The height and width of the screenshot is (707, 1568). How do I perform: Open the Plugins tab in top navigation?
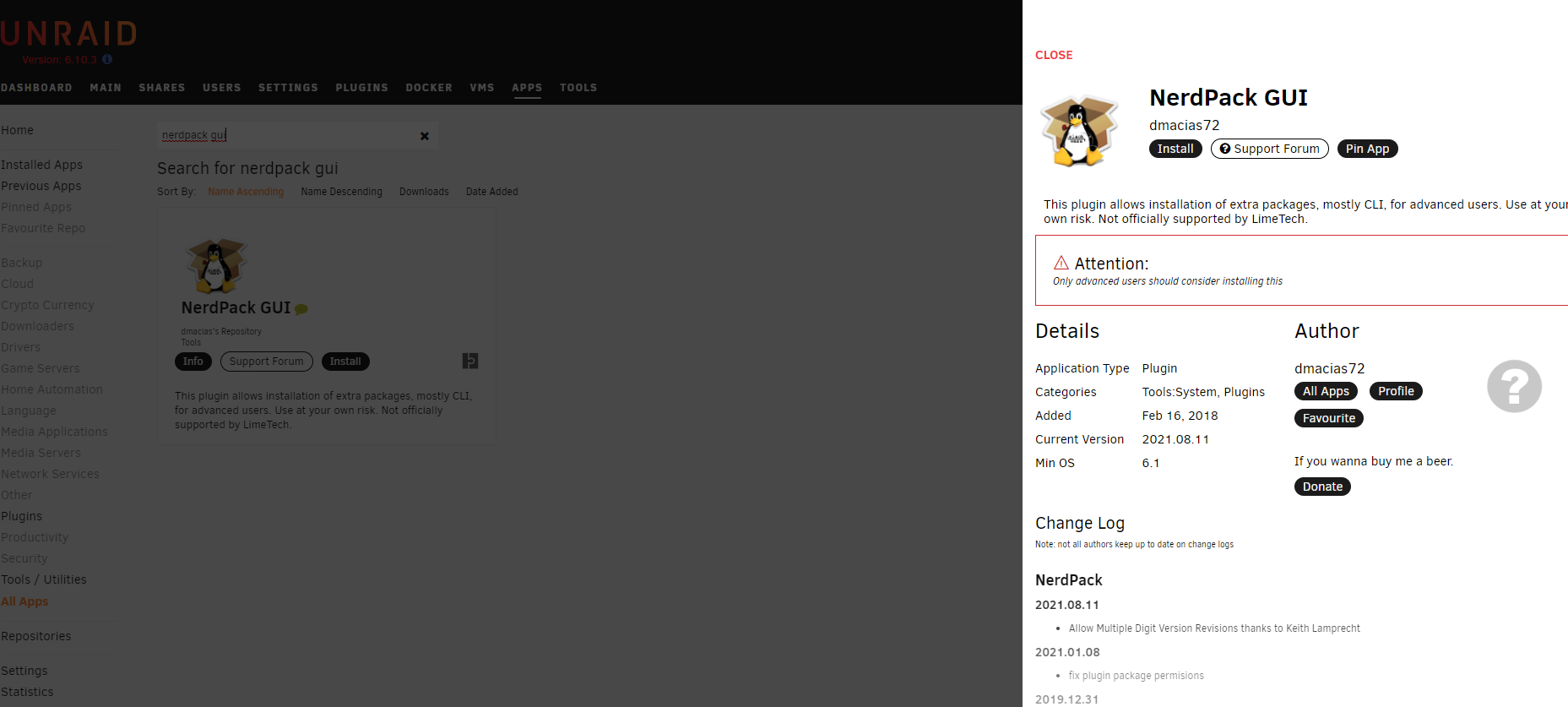point(362,88)
